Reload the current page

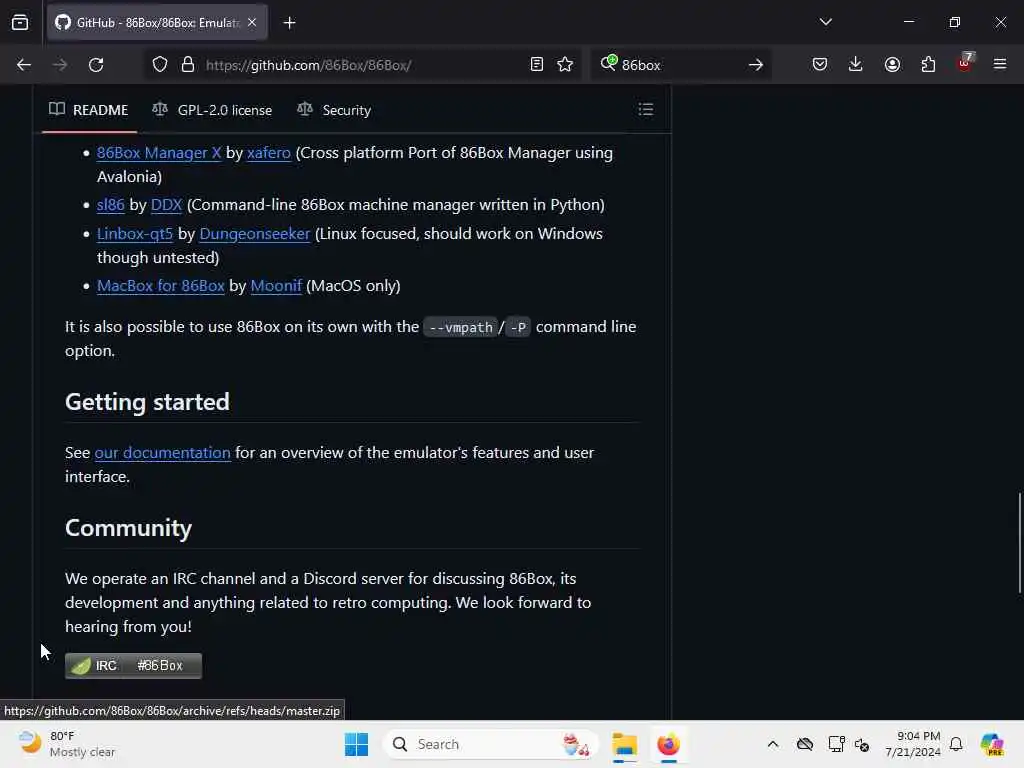tap(96, 65)
